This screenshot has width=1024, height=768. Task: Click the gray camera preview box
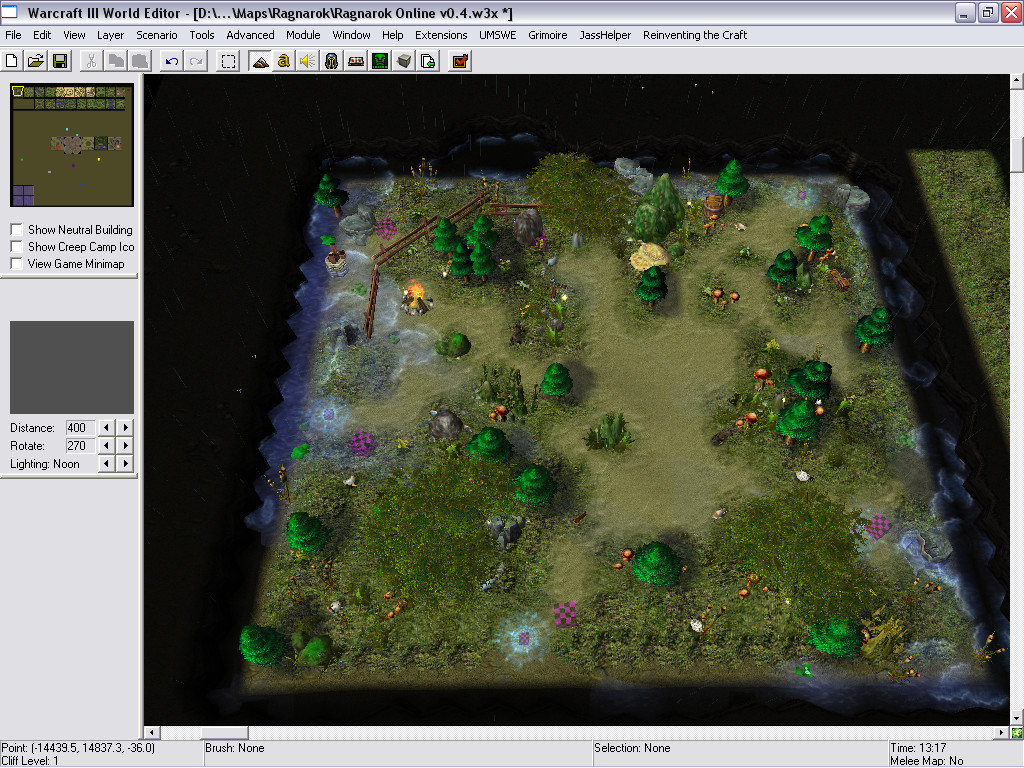click(72, 367)
